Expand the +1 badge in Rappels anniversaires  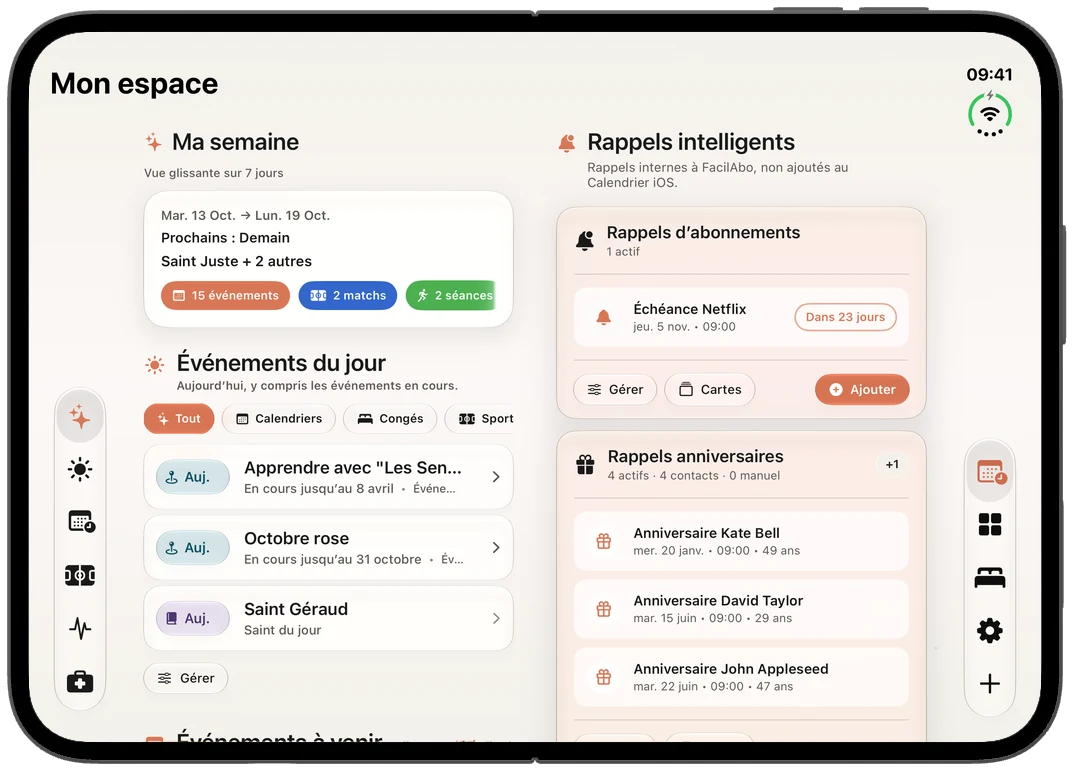(892, 464)
